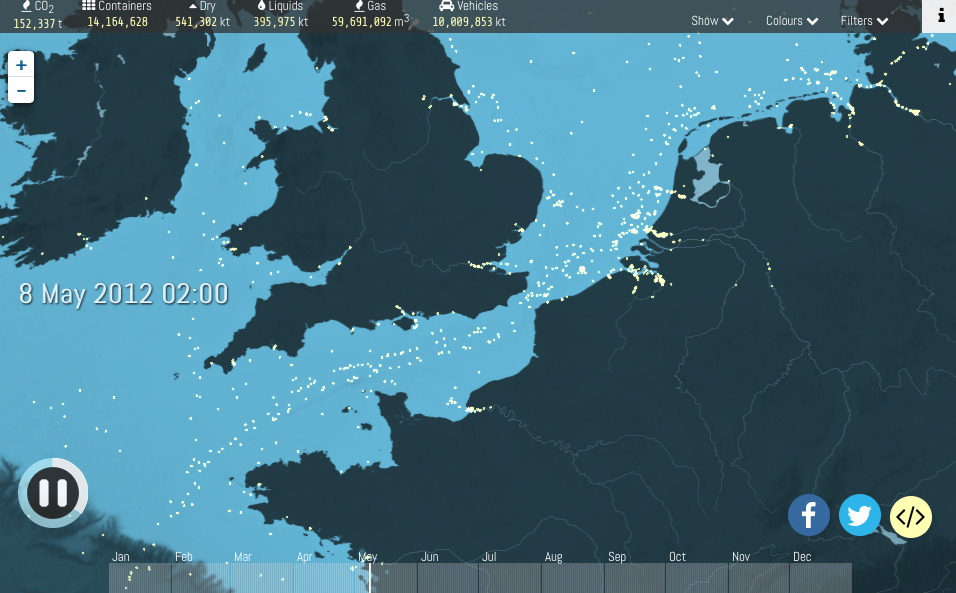Click the Gas cargo counter
Image resolution: width=956 pixels, height=593 pixels.
pos(370,14)
